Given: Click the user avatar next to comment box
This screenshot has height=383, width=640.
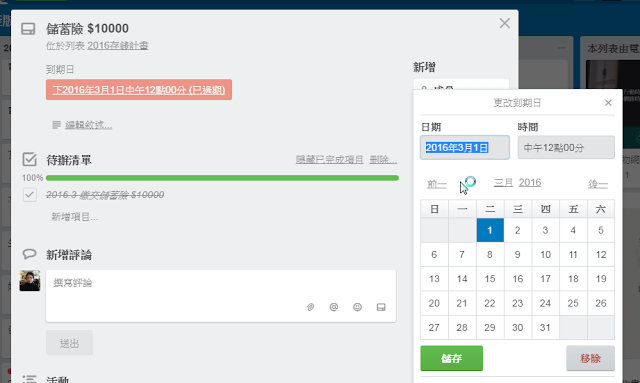Looking at the screenshot, I should point(30,280).
